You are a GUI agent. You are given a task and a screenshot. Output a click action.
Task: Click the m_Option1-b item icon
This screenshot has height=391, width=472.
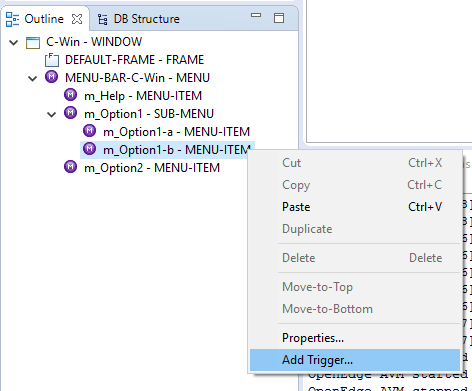click(x=90, y=149)
